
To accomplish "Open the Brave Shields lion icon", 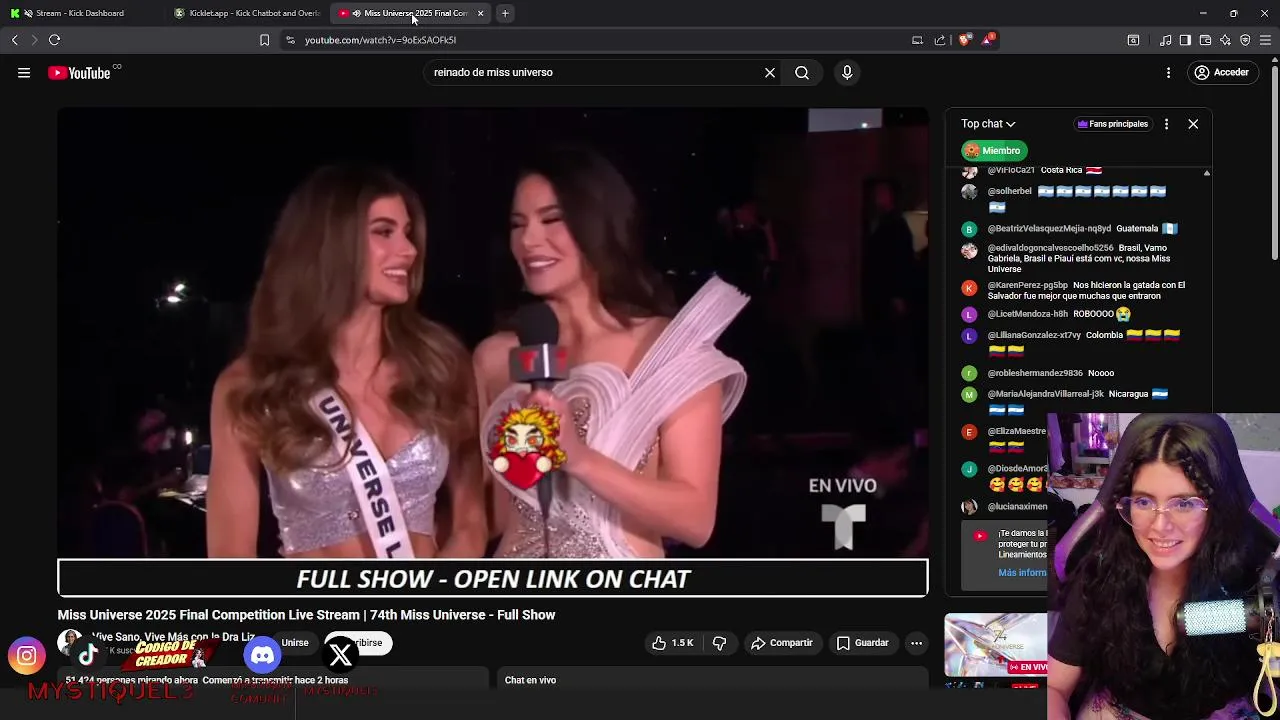I will pyautogui.click(x=964, y=40).
